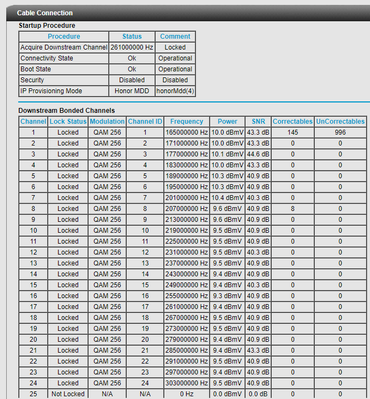The width and height of the screenshot is (370, 399).
Task: Select the 261000000 Hz cell in channel 17 row
Action: 187,307
